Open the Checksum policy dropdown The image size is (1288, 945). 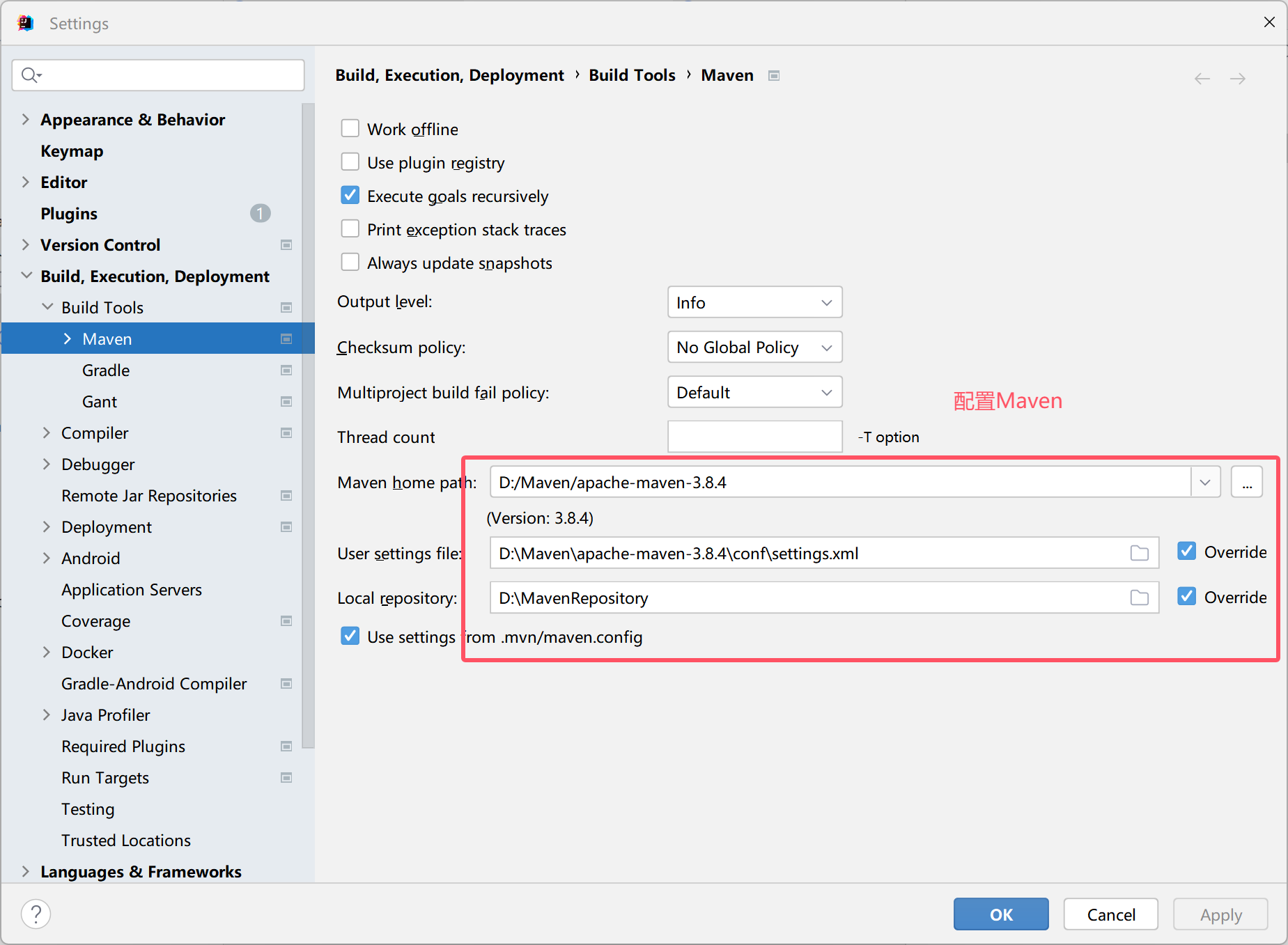pos(755,347)
